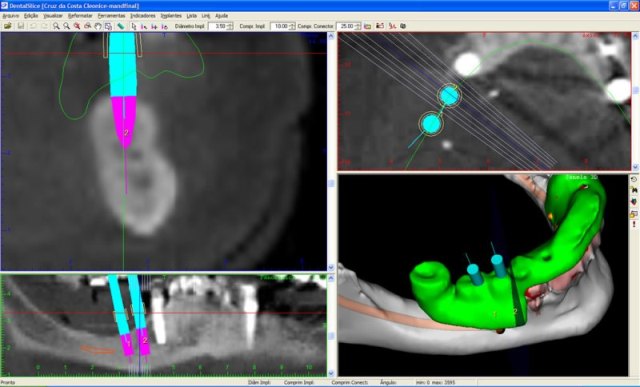Reset the 3D view with the rotate-back icon
Image resolution: width=640 pixels, height=387 pixels.
pos(633,179)
